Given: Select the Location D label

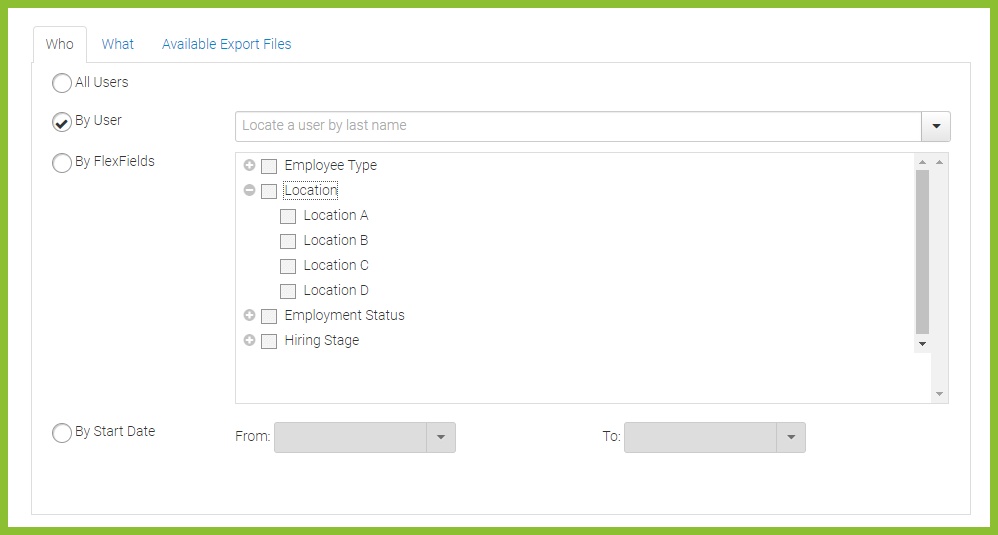Looking at the screenshot, I should tap(335, 290).
